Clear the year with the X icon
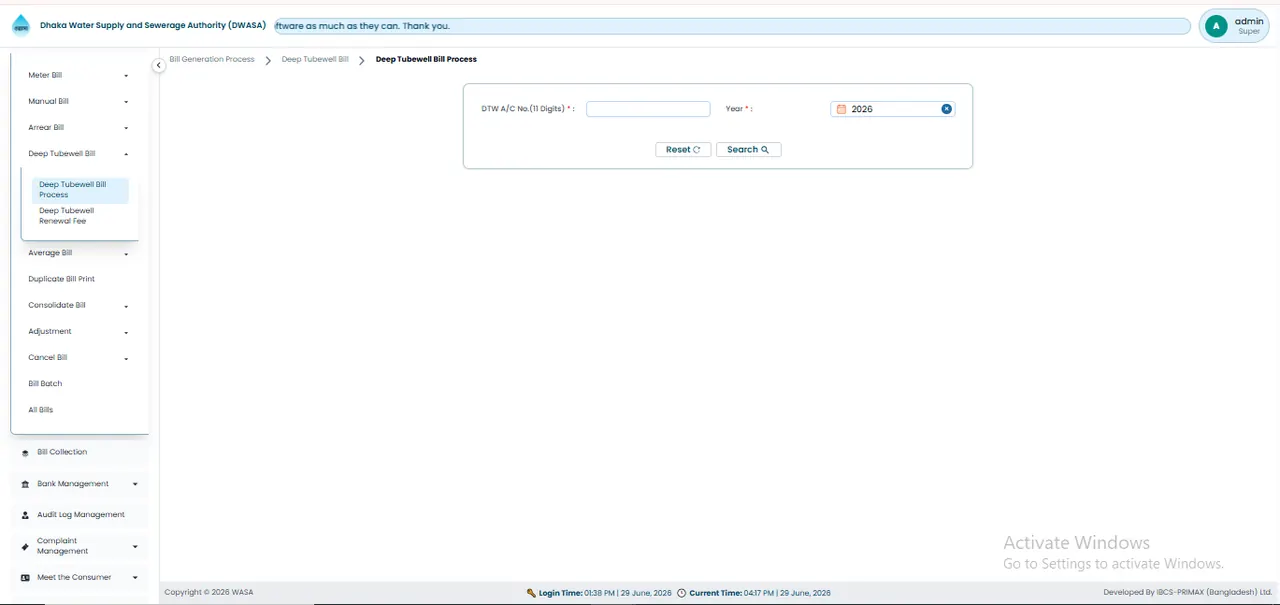Screen dimensions: 1280x605 [946, 109]
